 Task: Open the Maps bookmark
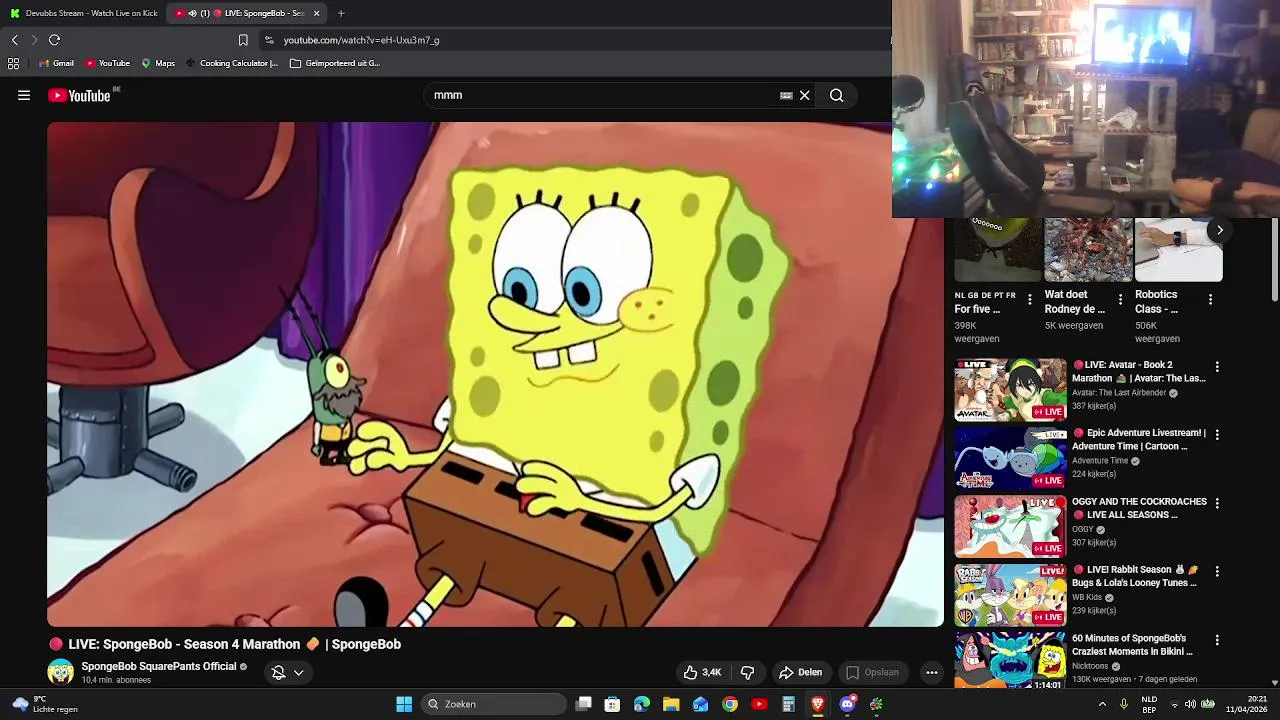(x=158, y=63)
